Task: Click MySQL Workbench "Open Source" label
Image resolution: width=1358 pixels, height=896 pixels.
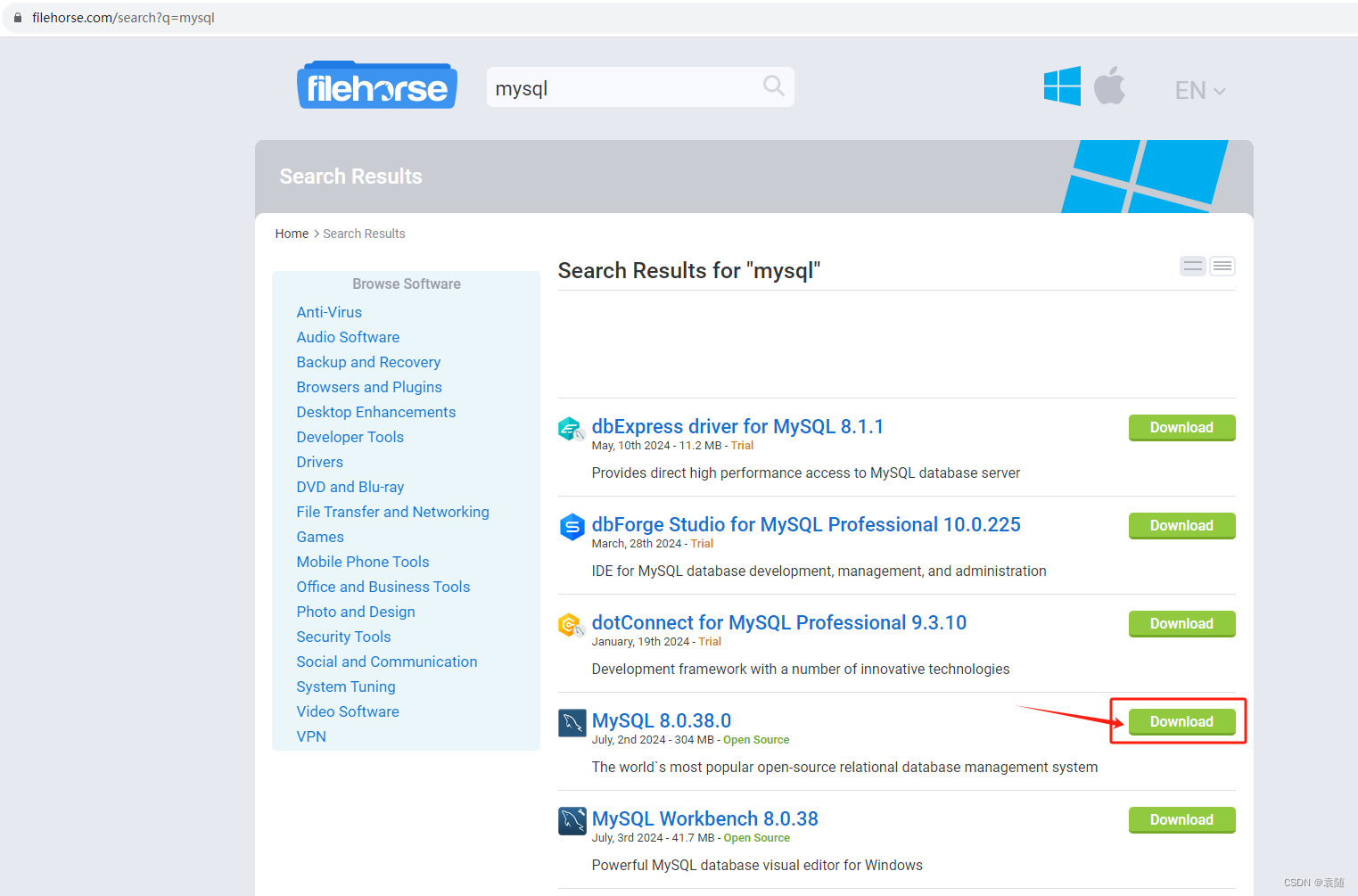Action: tap(757, 838)
